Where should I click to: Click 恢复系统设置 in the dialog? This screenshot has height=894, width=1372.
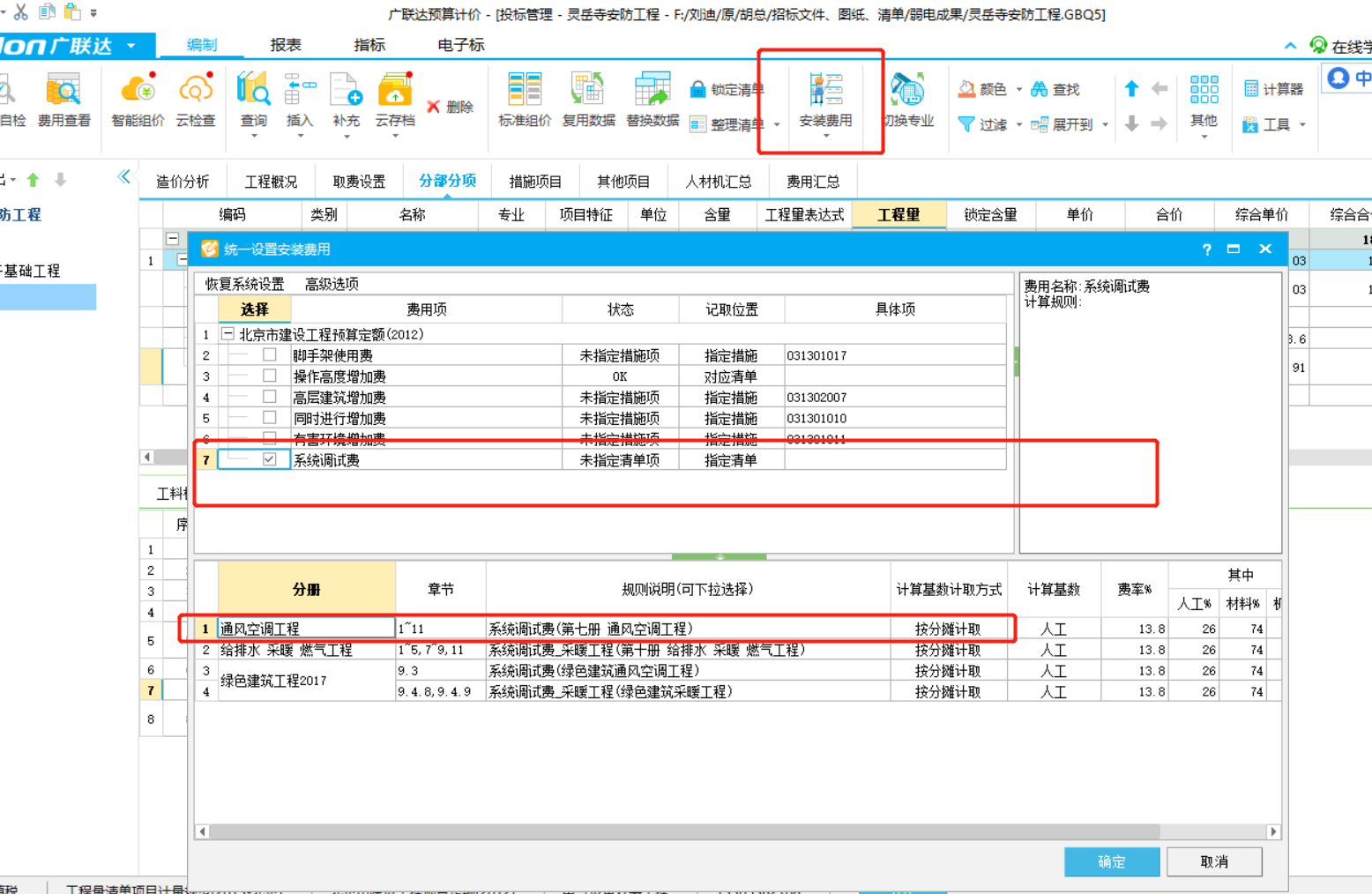pos(244,284)
